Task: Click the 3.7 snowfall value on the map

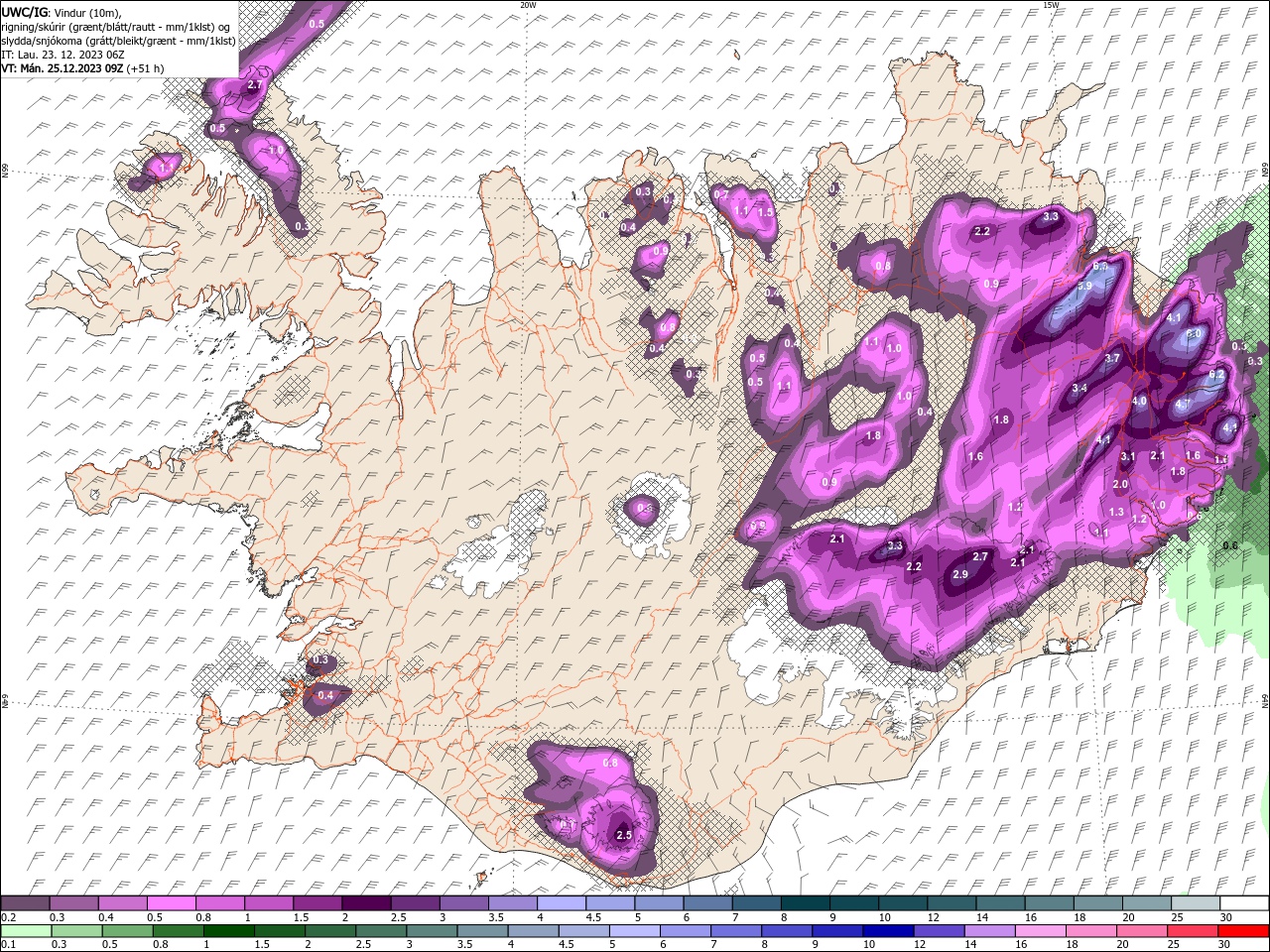Action: pos(1112,358)
